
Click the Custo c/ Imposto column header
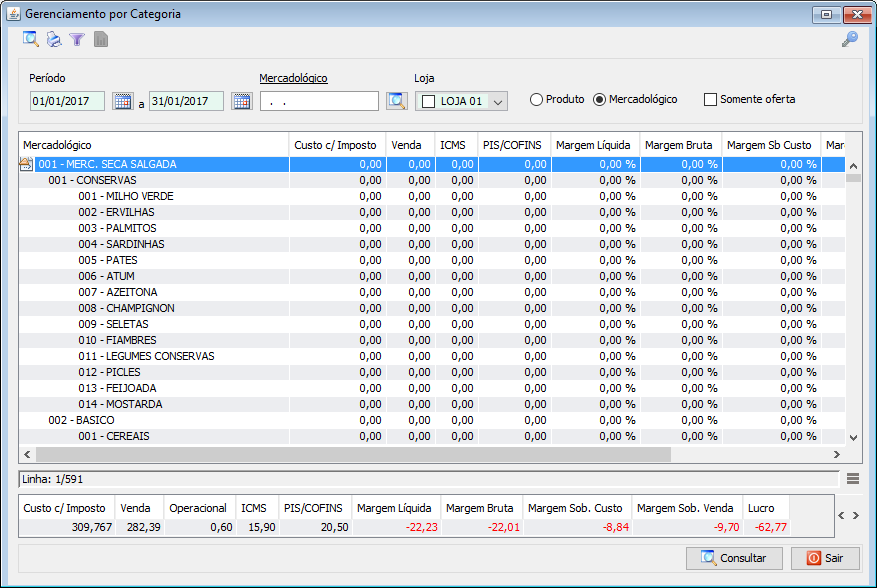point(336,145)
